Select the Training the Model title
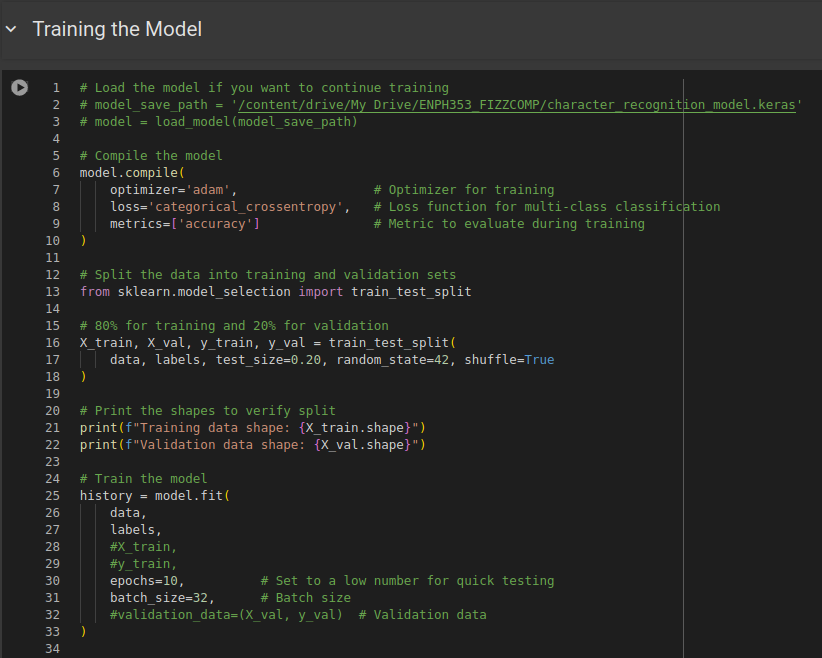This screenshot has width=822, height=658. pyautogui.click(x=117, y=29)
